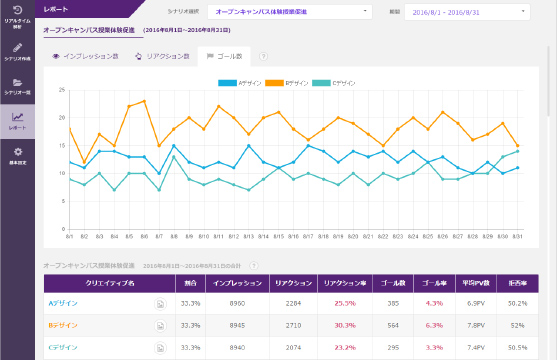Open the リアルタイム real-time analysis sidebar icon

(x=17, y=16)
